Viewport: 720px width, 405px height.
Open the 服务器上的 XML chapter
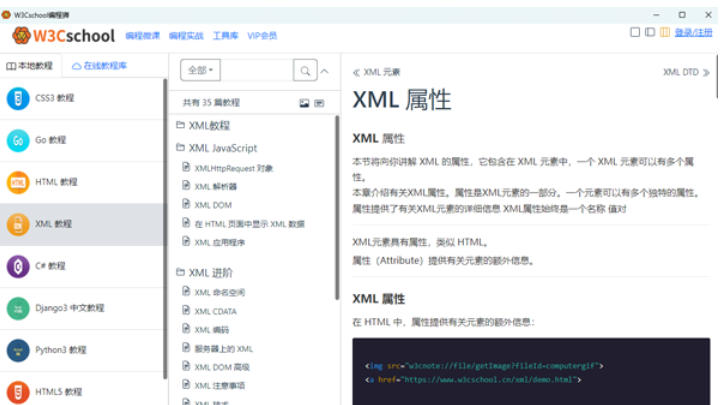pyautogui.click(x=224, y=349)
